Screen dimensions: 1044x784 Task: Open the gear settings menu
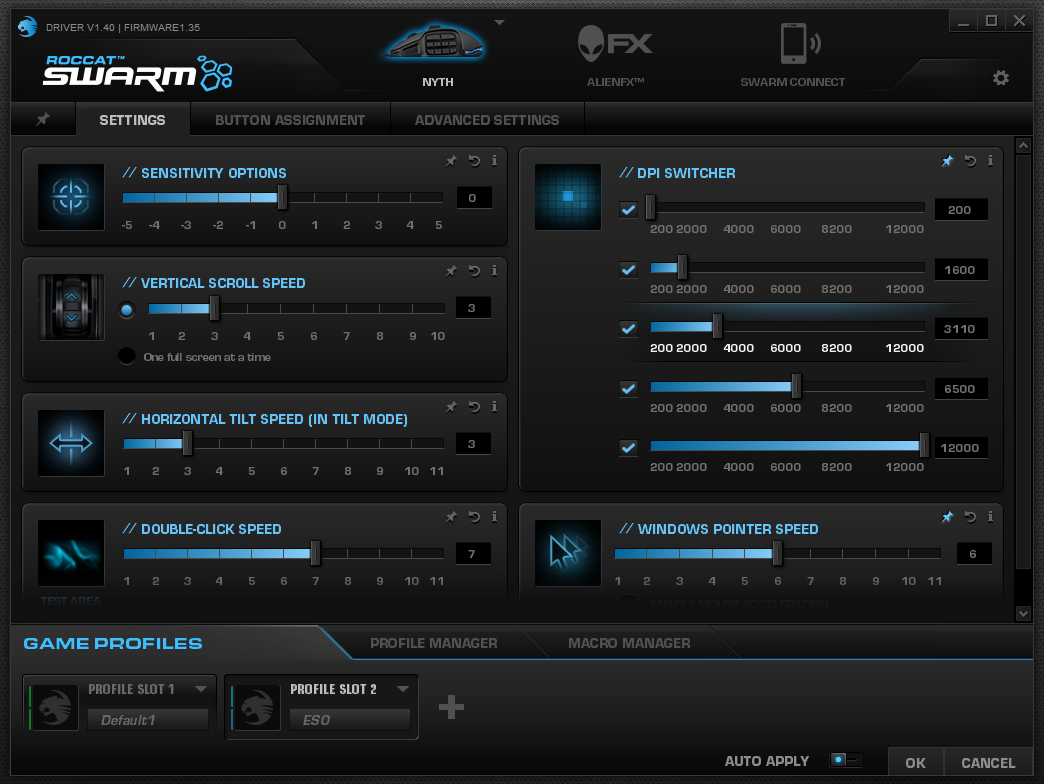1001,78
